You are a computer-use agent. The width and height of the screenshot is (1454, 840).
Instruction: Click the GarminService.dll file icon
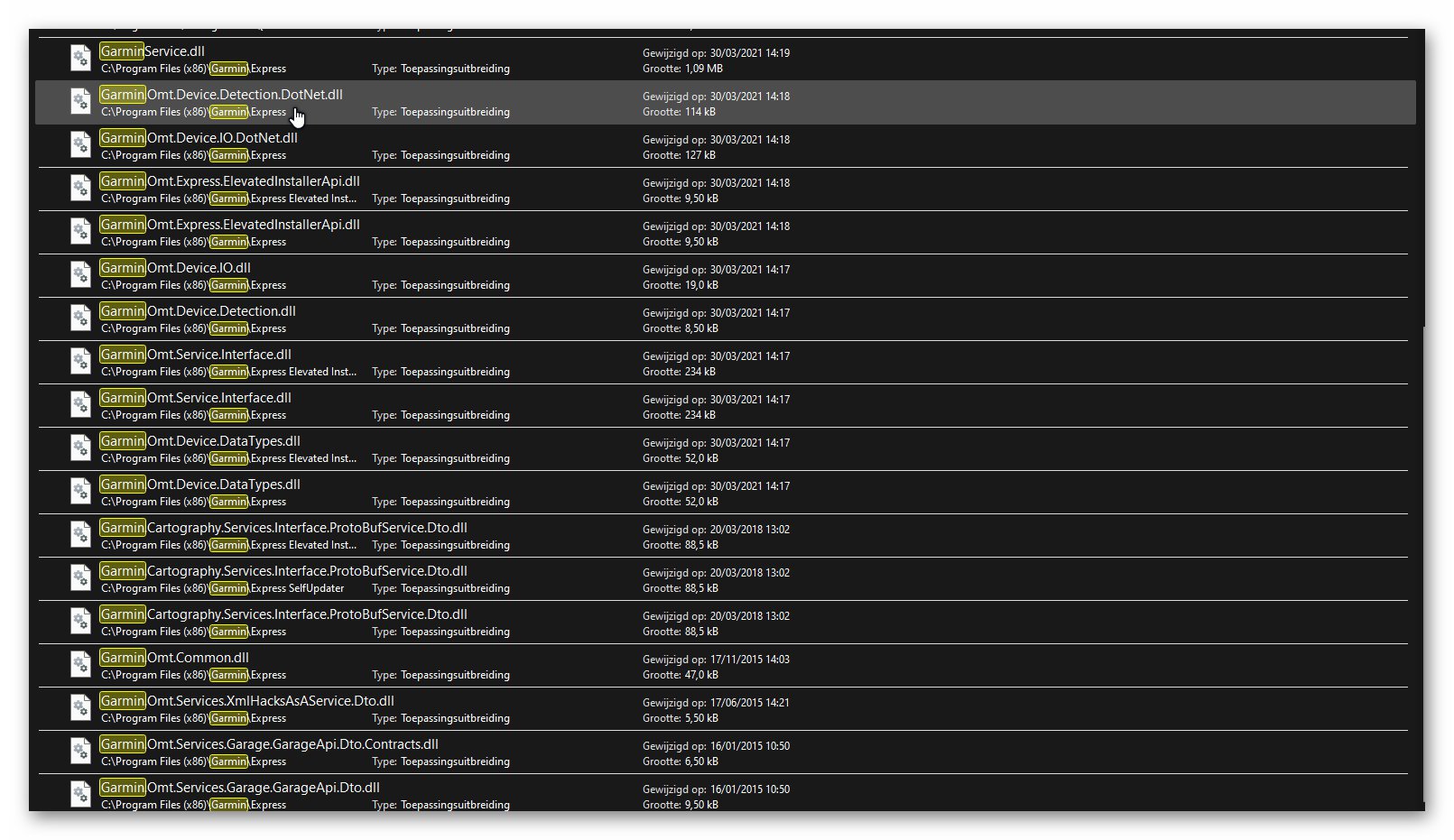pos(80,59)
